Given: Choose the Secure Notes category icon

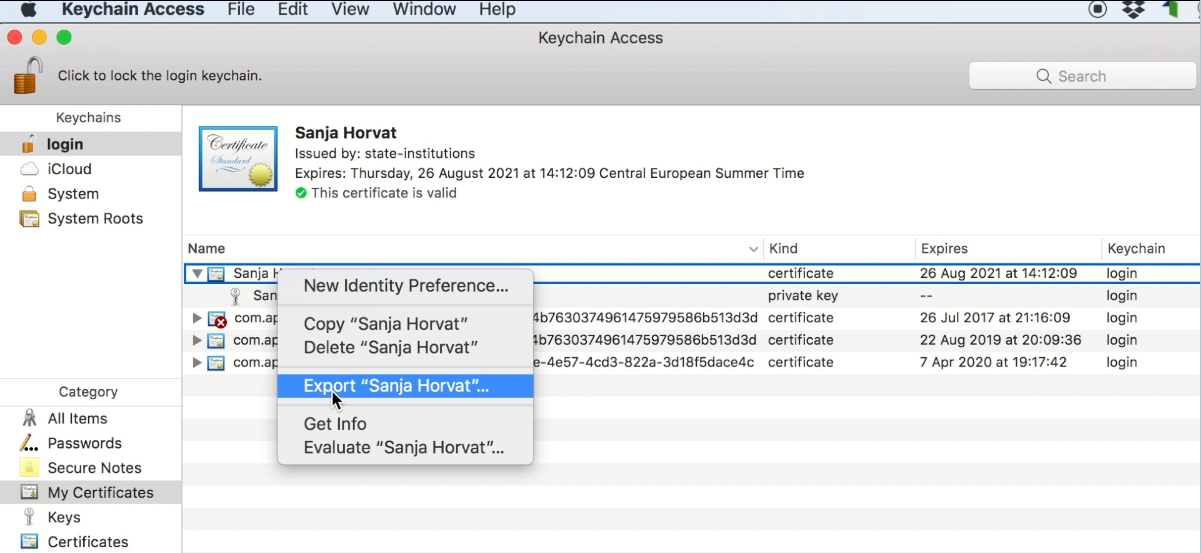Looking at the screenshot, I should pos(29,467).
